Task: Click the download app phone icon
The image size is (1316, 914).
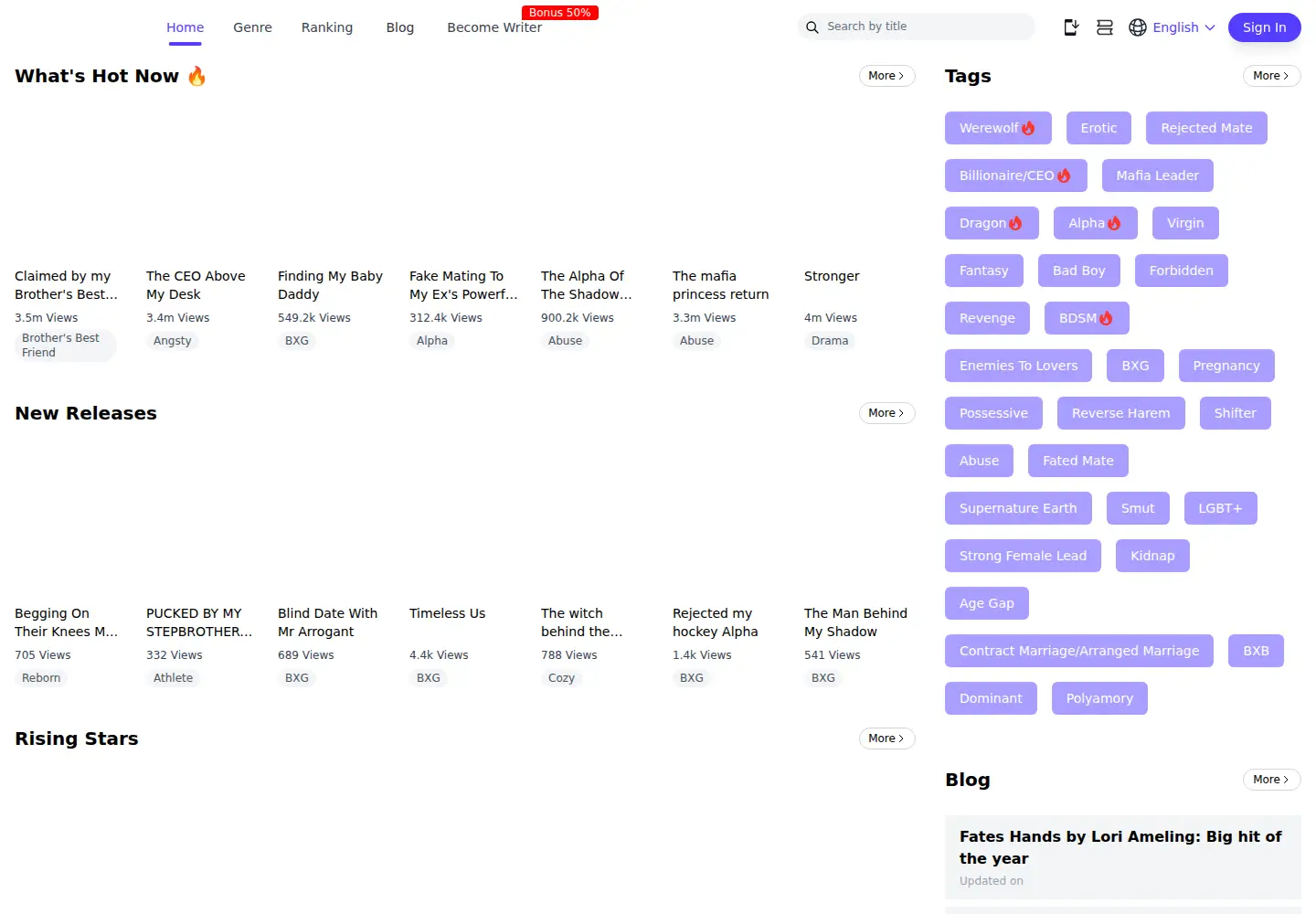Action: pos(1071,27)
